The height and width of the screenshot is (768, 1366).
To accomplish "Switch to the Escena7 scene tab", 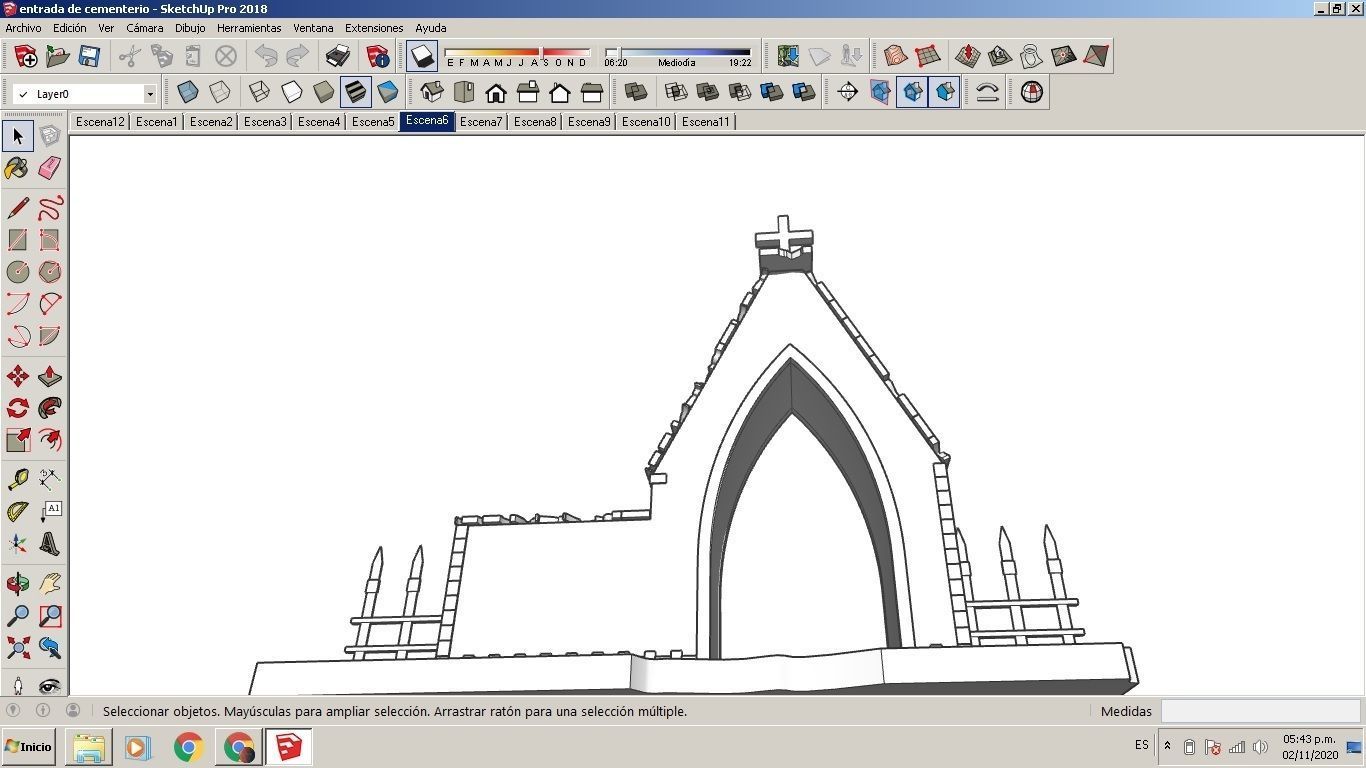I will pyautogui.click(x=481, y=122).
